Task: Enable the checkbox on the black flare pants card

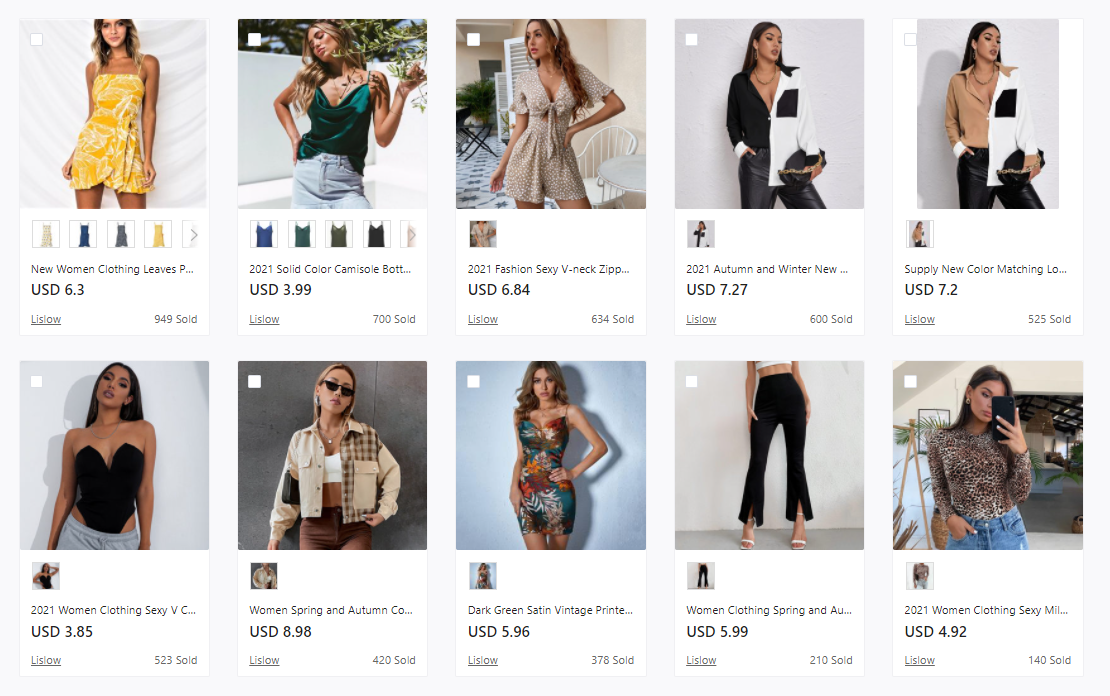Action: [x=692, y=381]
